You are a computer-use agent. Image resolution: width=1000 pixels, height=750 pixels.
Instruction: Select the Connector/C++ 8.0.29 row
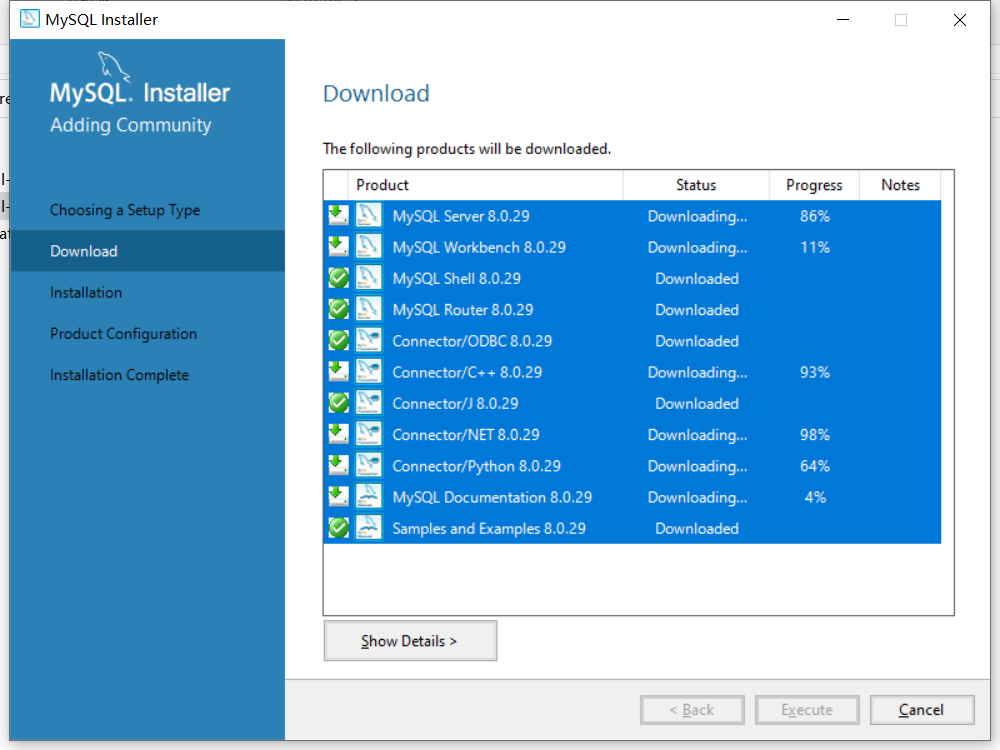[467, 372]
